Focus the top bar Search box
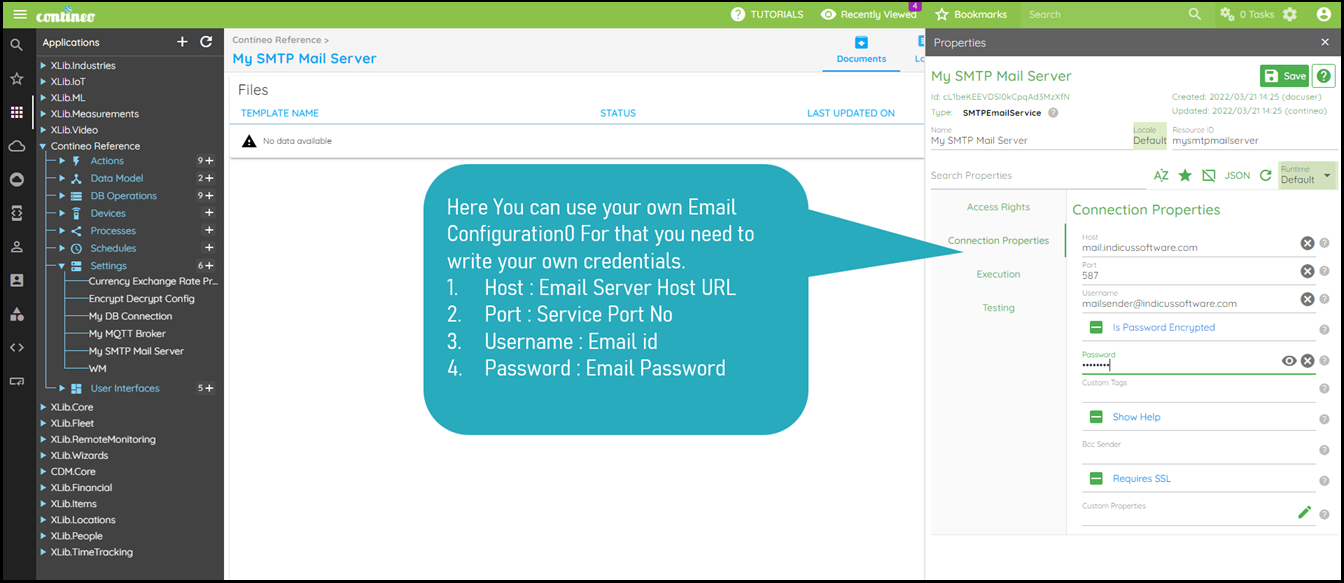The image size is (1344, 583). 1102,14
